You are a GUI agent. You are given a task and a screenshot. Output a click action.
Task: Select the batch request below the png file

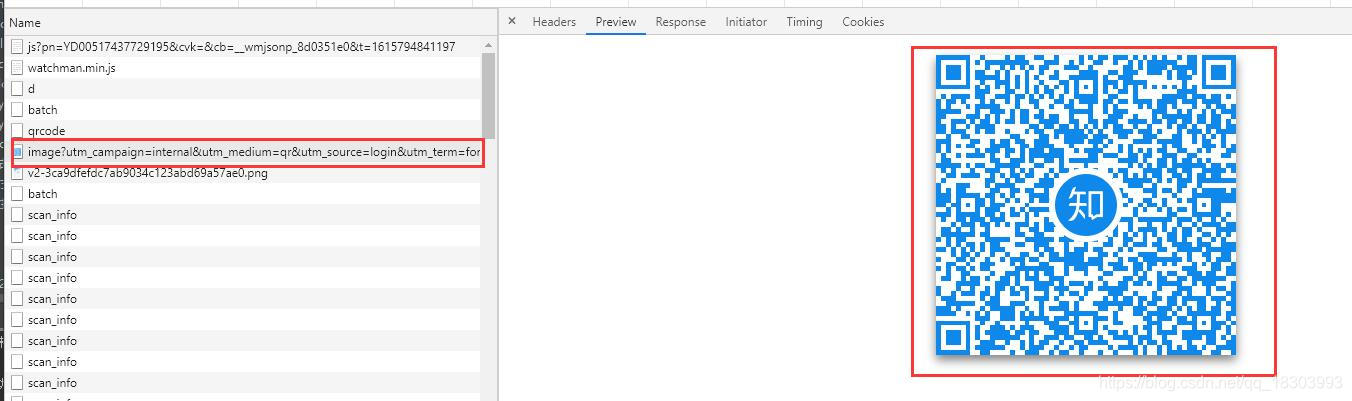point(241,194)
